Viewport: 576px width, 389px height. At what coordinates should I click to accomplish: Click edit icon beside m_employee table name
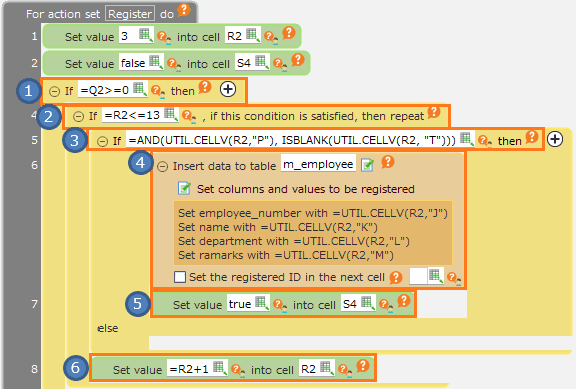tap(367, 165)
